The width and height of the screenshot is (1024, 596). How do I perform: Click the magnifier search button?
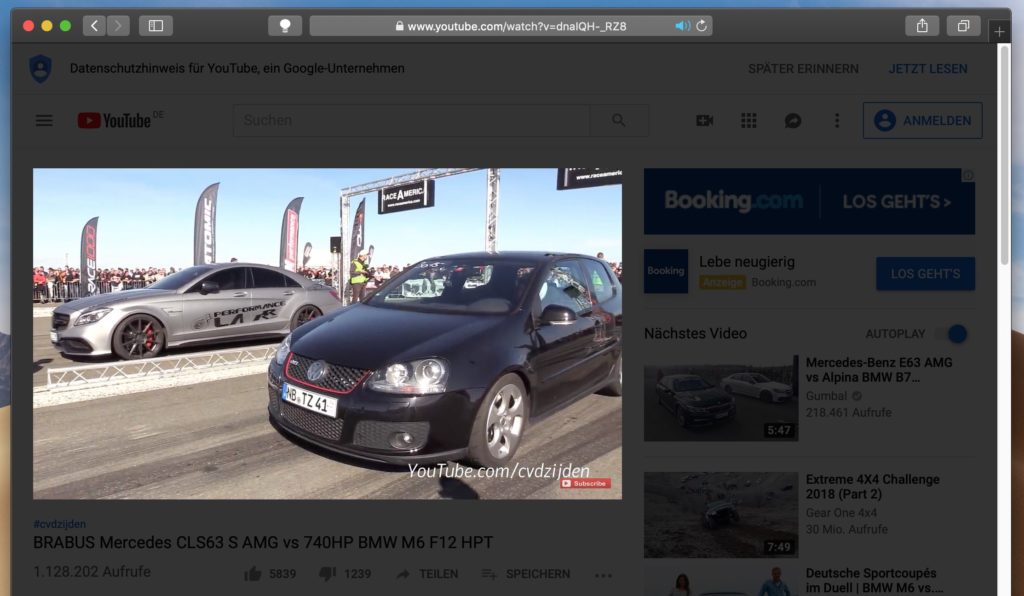[618, 120]
